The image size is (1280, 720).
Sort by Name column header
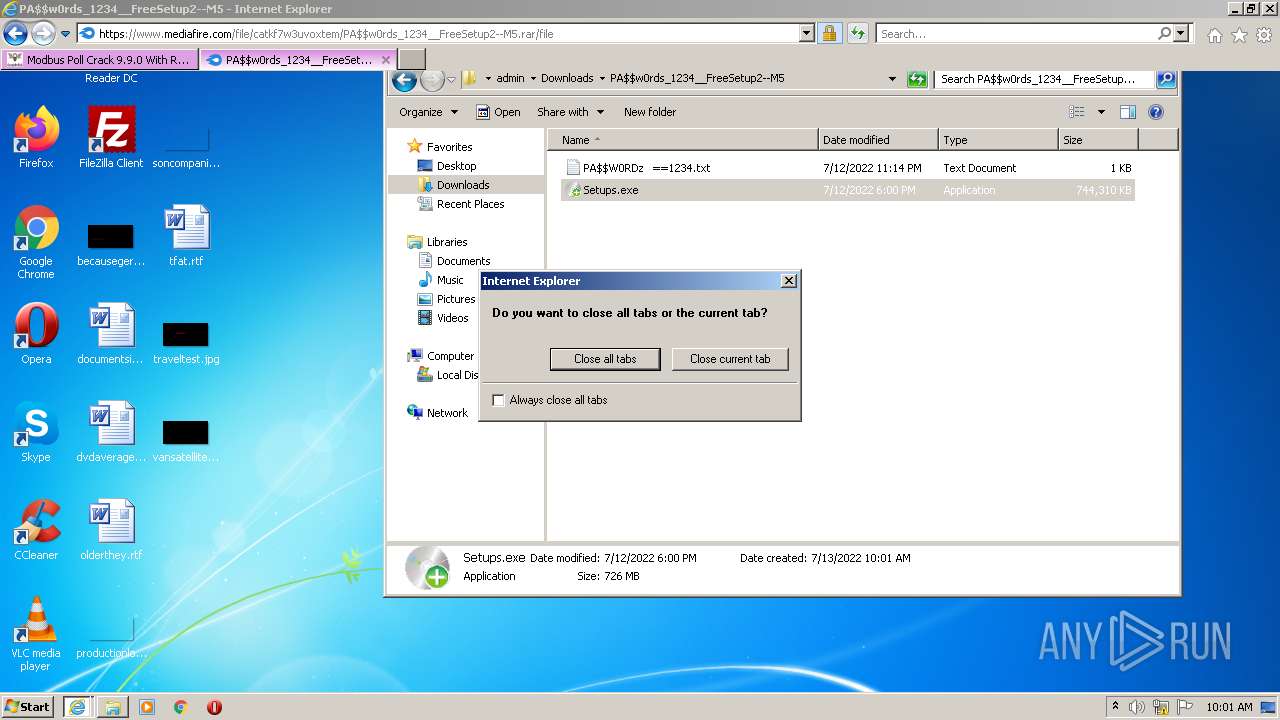(682, 140)
